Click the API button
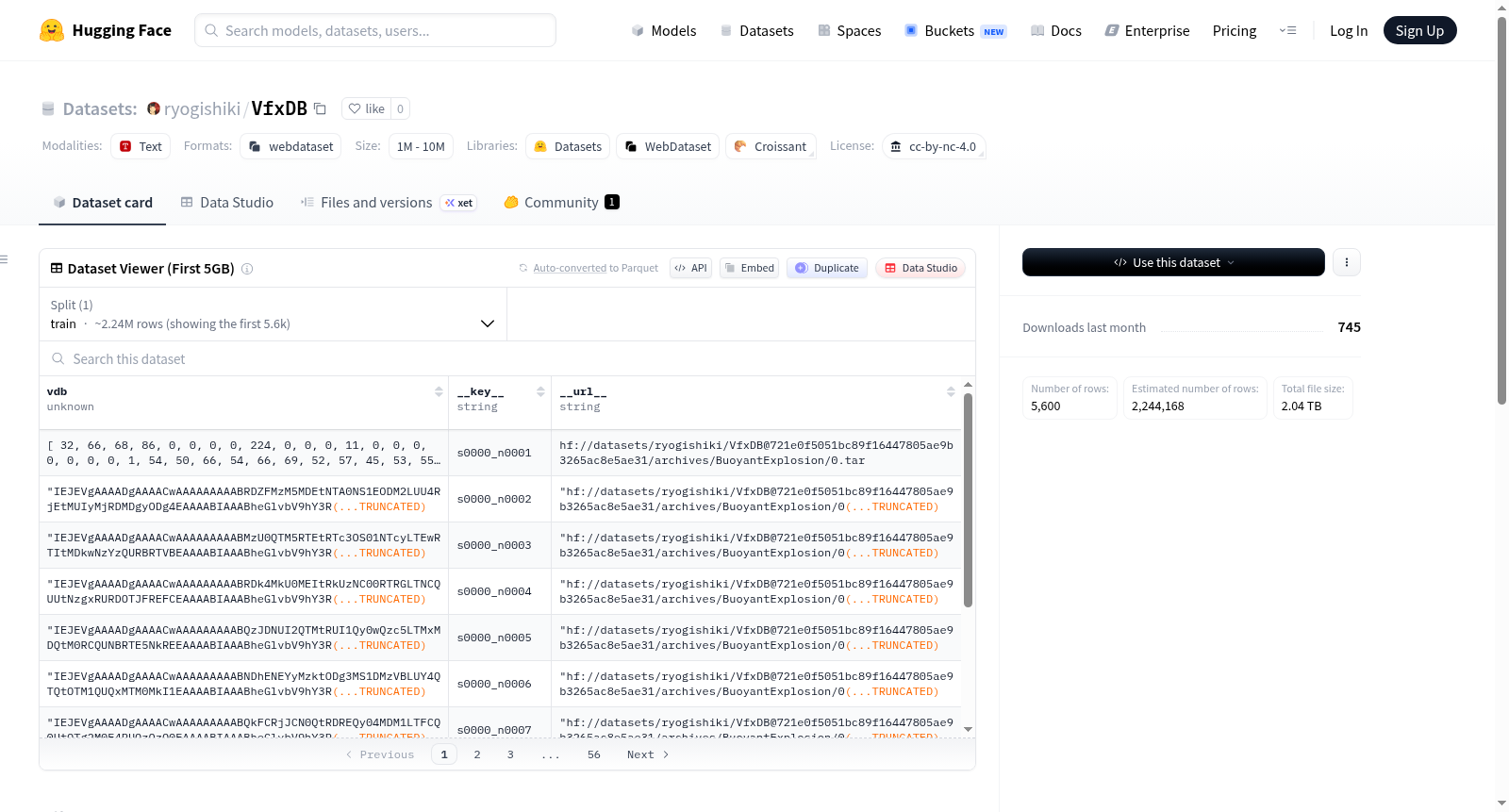 [x=690, y=268]
